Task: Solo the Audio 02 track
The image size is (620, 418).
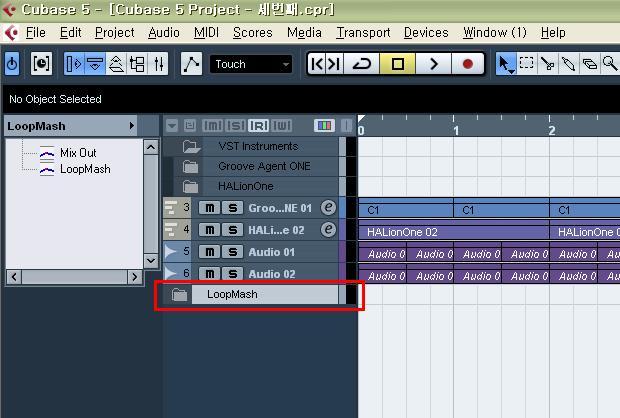Action: (232, 274)
